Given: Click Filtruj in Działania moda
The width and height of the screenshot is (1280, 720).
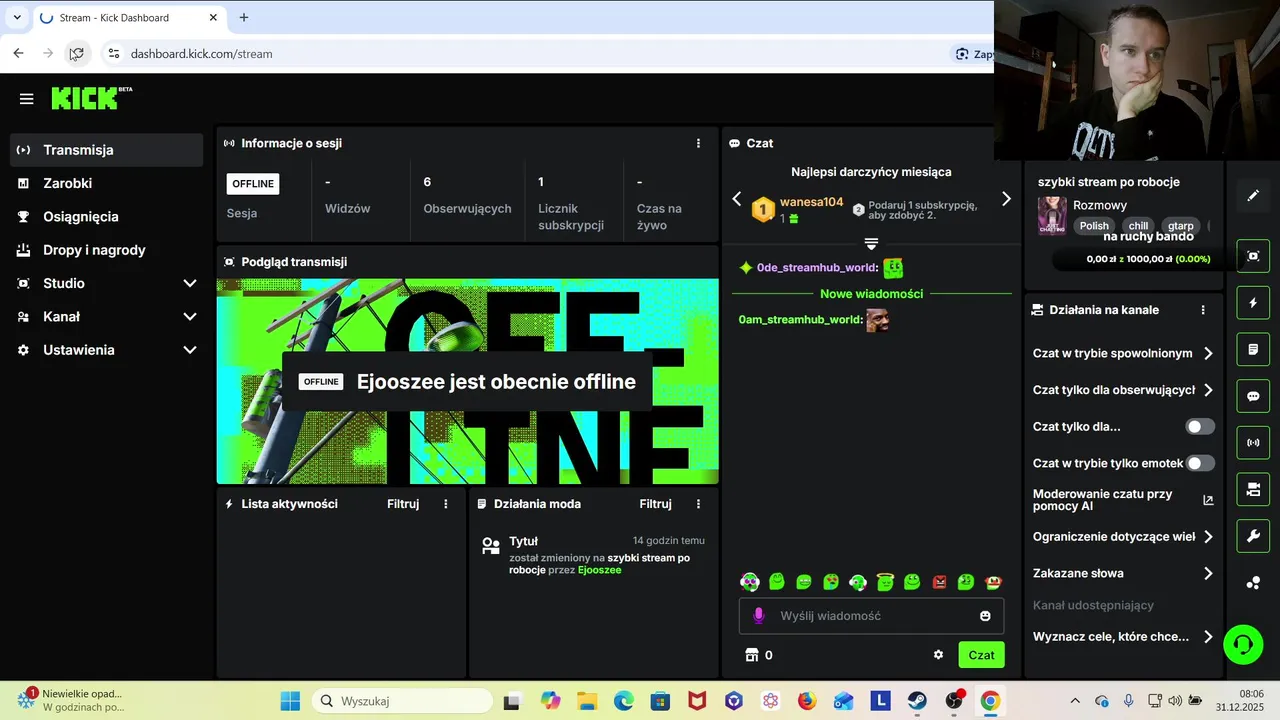Looking at the screenshot, I should pos(656,504).
